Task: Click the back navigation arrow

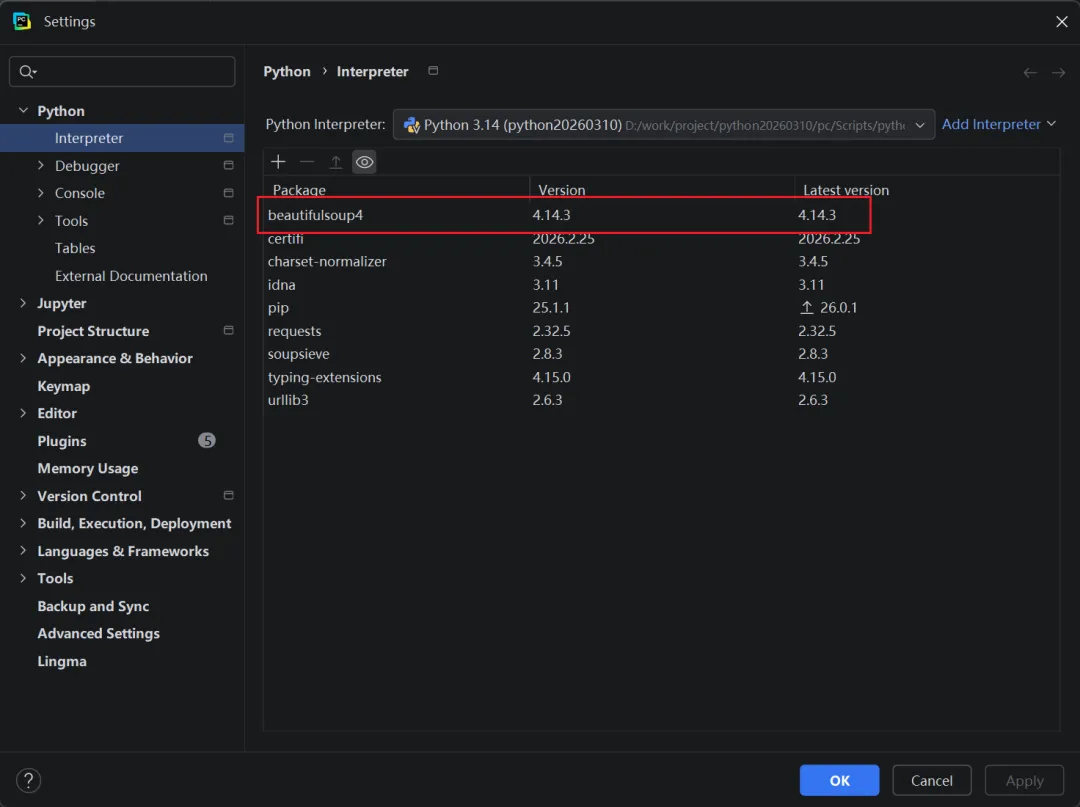Action: pos(1030,72)
